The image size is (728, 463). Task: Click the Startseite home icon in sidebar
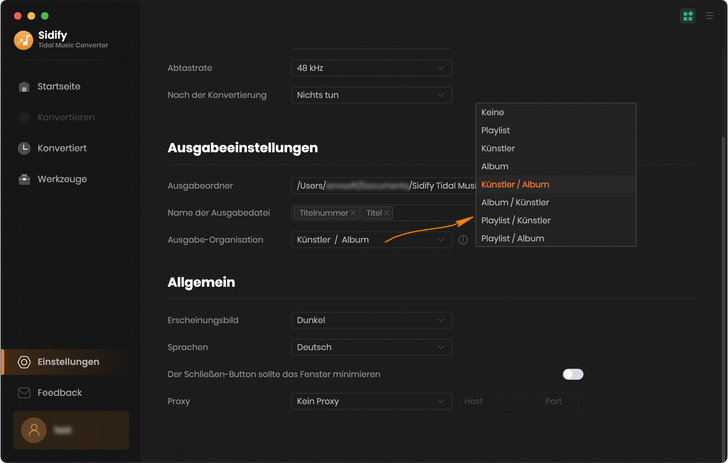(x=25, y=87)
